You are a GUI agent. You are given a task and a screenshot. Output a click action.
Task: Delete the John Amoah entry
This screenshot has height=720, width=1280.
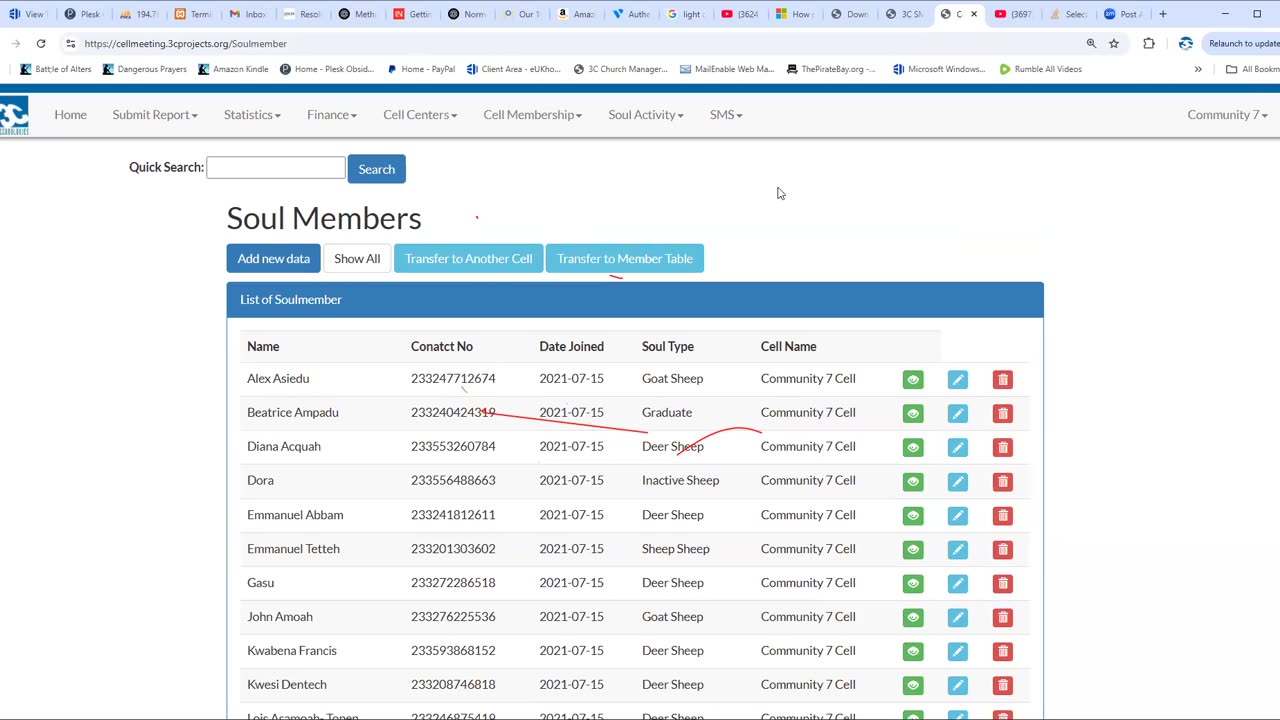pyautogui.click(x=1002, y=618)
